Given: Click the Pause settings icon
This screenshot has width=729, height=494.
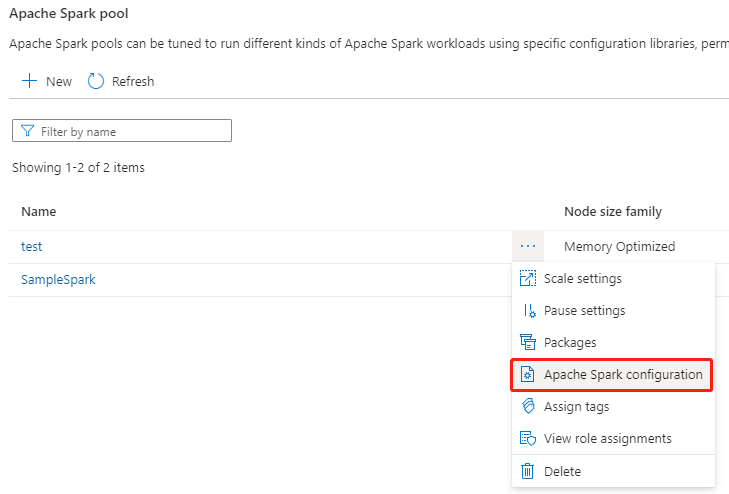Looking at the screenshot, I should (529, 310).
